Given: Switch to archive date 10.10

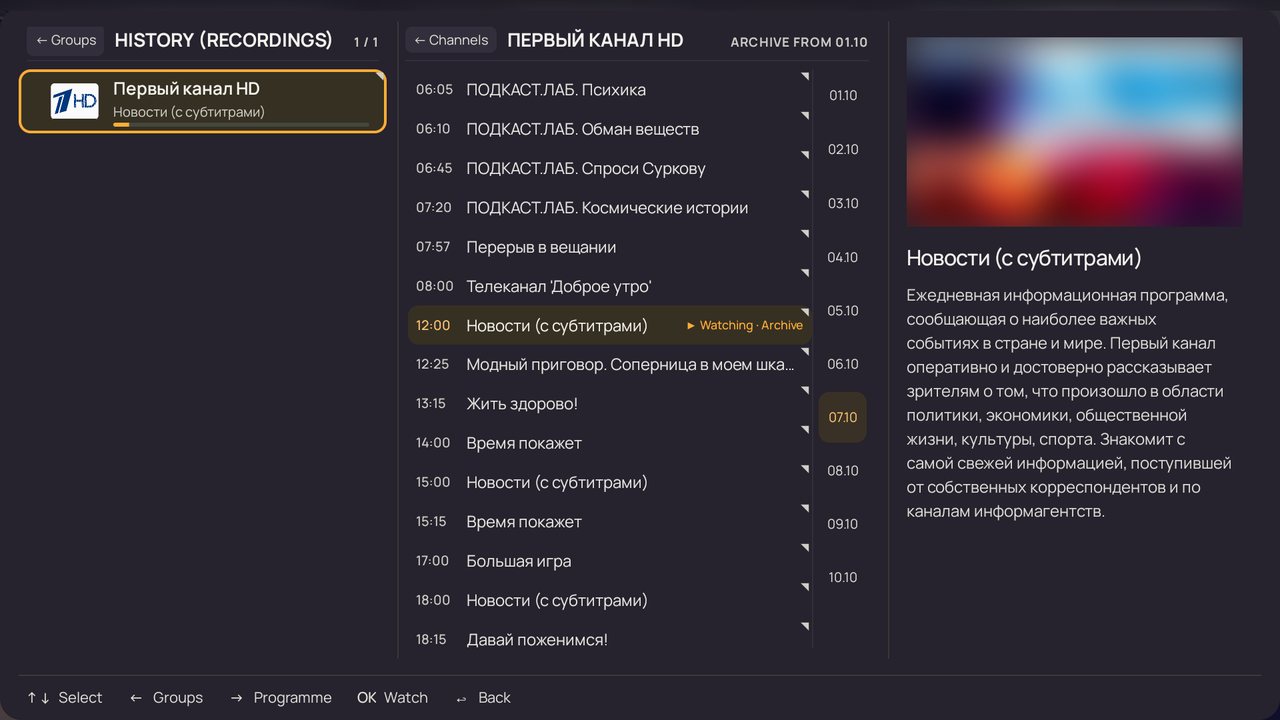Looking at the screenshot, I should pyautogui.click(x=843, y=578).
